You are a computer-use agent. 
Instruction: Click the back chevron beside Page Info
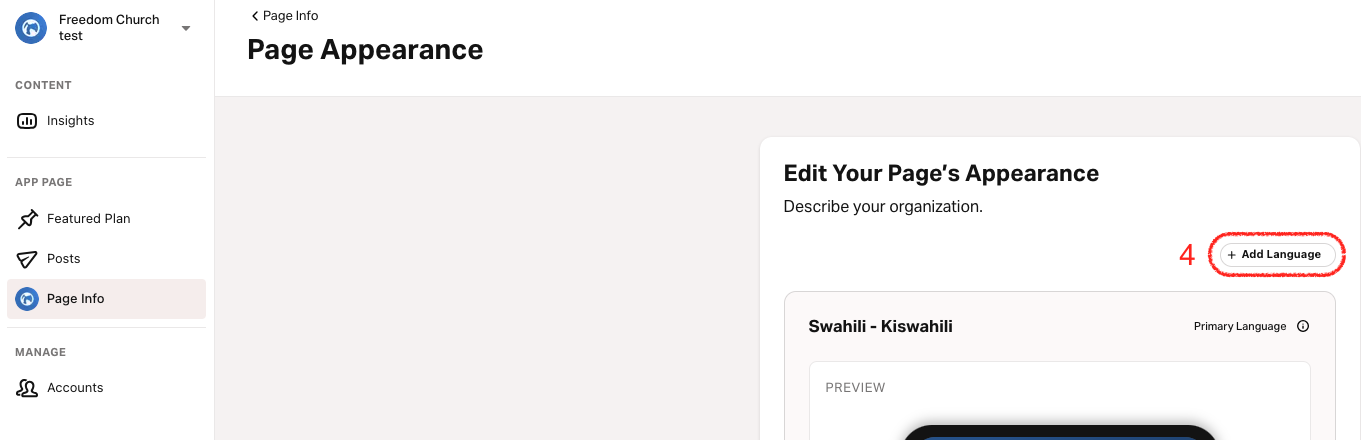(x=254, y=16)
